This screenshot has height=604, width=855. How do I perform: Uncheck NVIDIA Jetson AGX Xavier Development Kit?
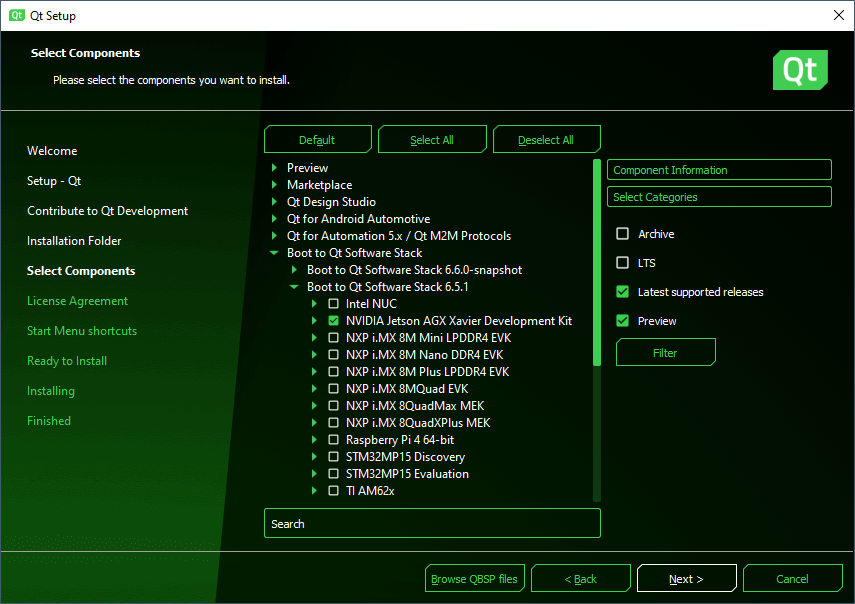pyautogui.click(x=334, y=321)
